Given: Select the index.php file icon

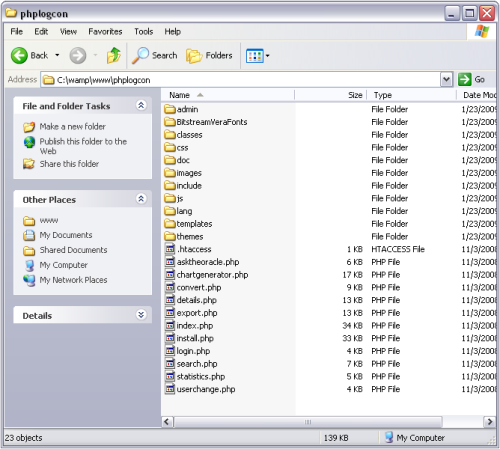Looking at the screenshot, I should click(x=170, y=325).
